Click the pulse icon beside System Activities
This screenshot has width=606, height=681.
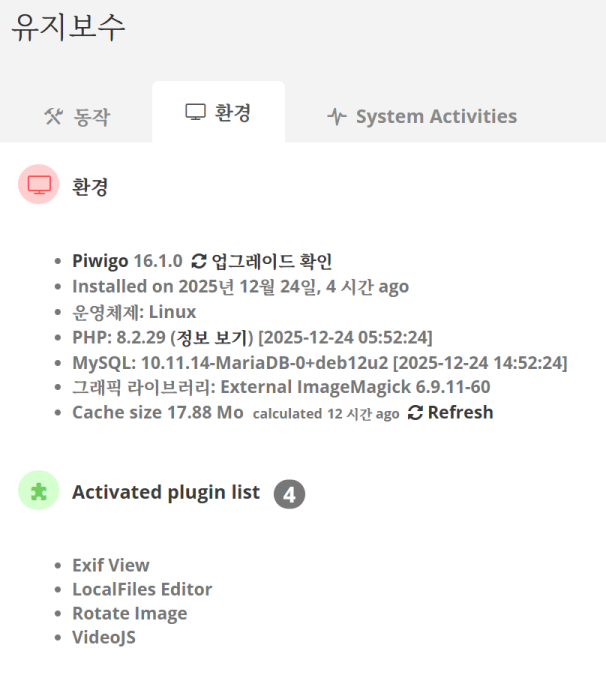pos(337,116)
